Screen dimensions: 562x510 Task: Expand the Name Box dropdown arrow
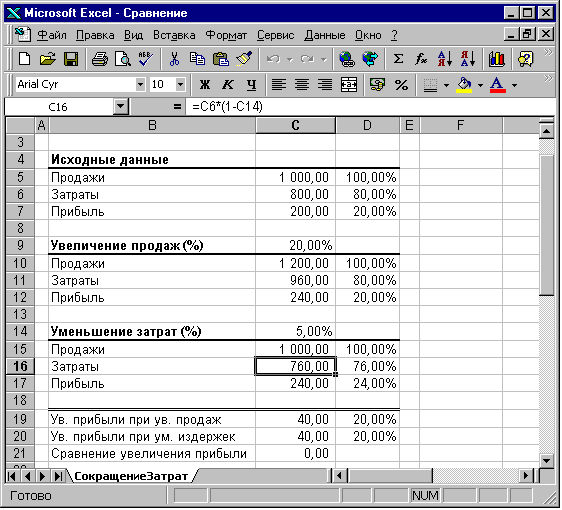pos(121,106)
